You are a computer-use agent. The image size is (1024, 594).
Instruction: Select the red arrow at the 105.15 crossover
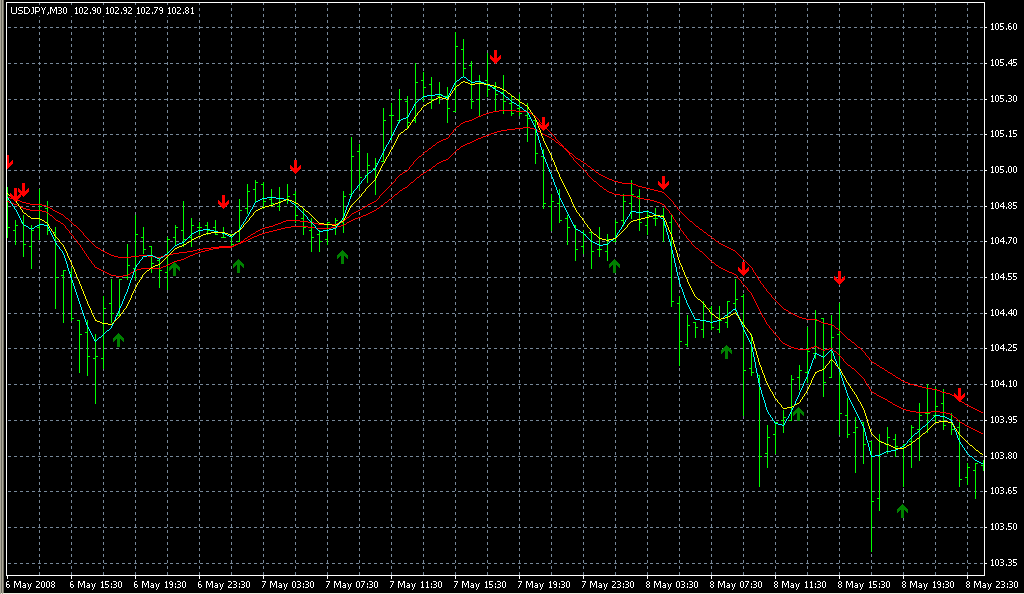[x=543, y=124]
